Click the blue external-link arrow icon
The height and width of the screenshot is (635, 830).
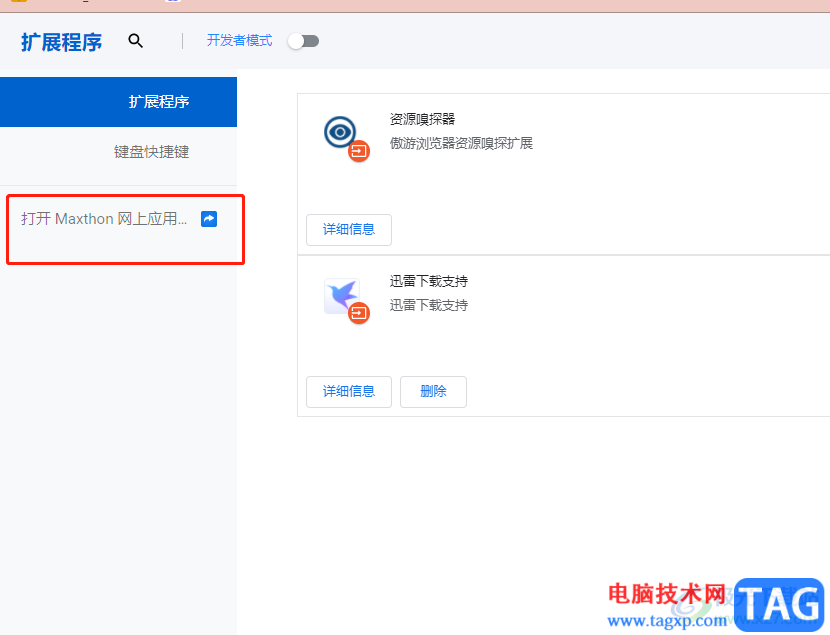pos(209,219)
